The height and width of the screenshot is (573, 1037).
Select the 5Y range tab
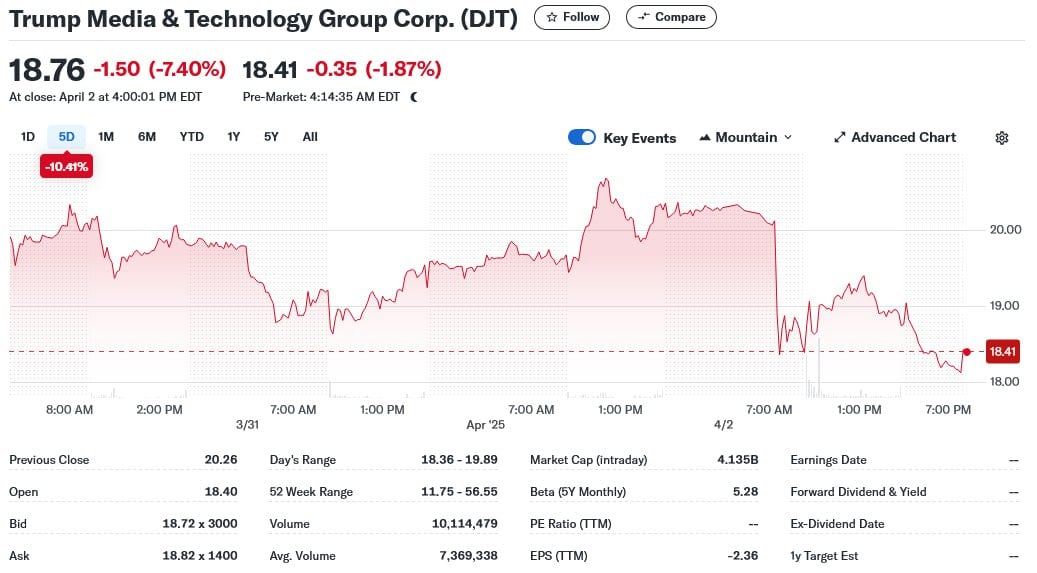(x=271, y=137)
